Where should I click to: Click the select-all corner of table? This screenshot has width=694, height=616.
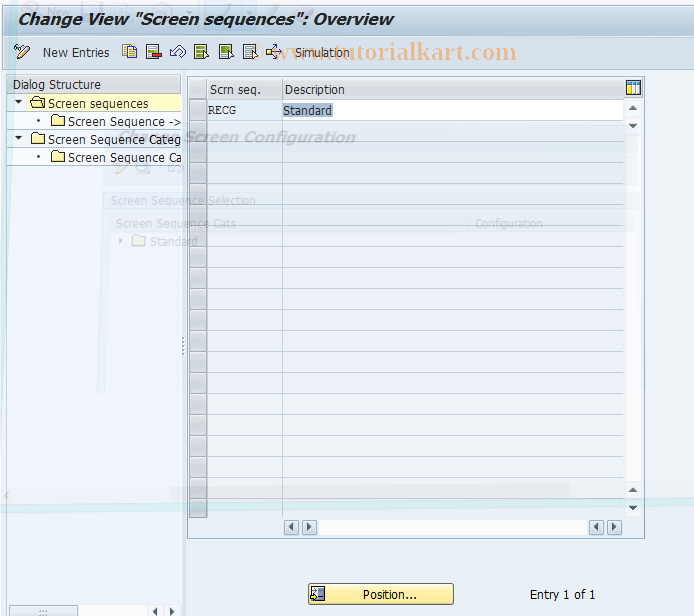point(198,89)
